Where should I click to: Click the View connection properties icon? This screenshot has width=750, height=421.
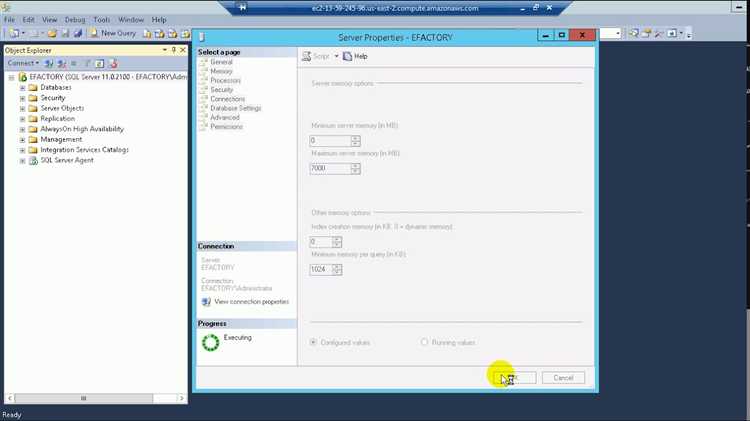pyautogui.click(x=206, y=302)
